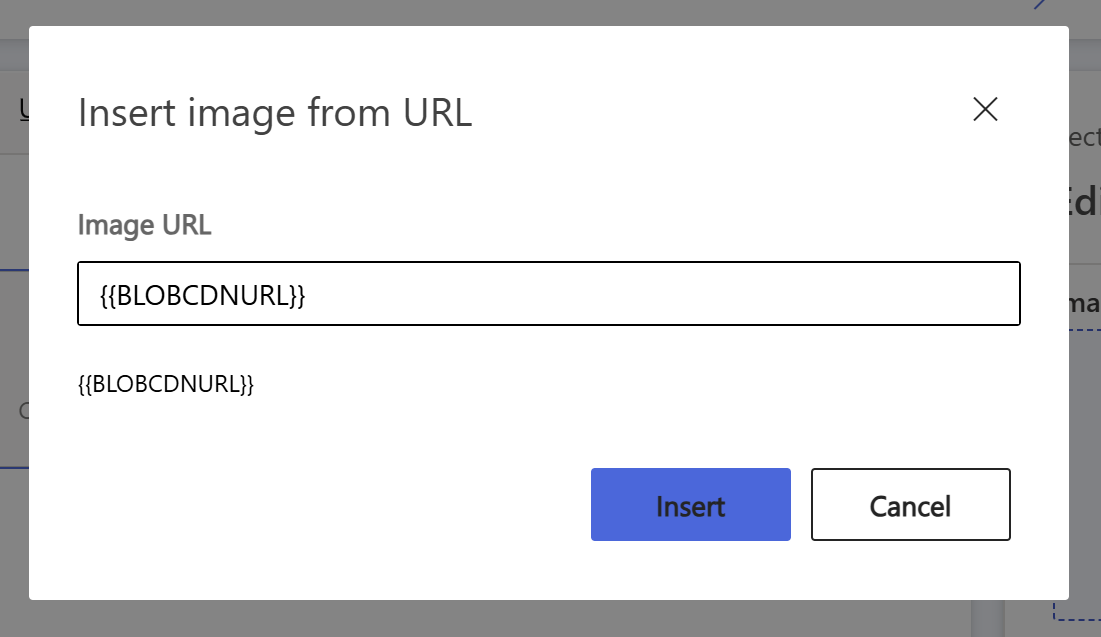The image size is (1101, 637).
Task: Click the URL preview text below the field
Action: [x=166, y=384]
